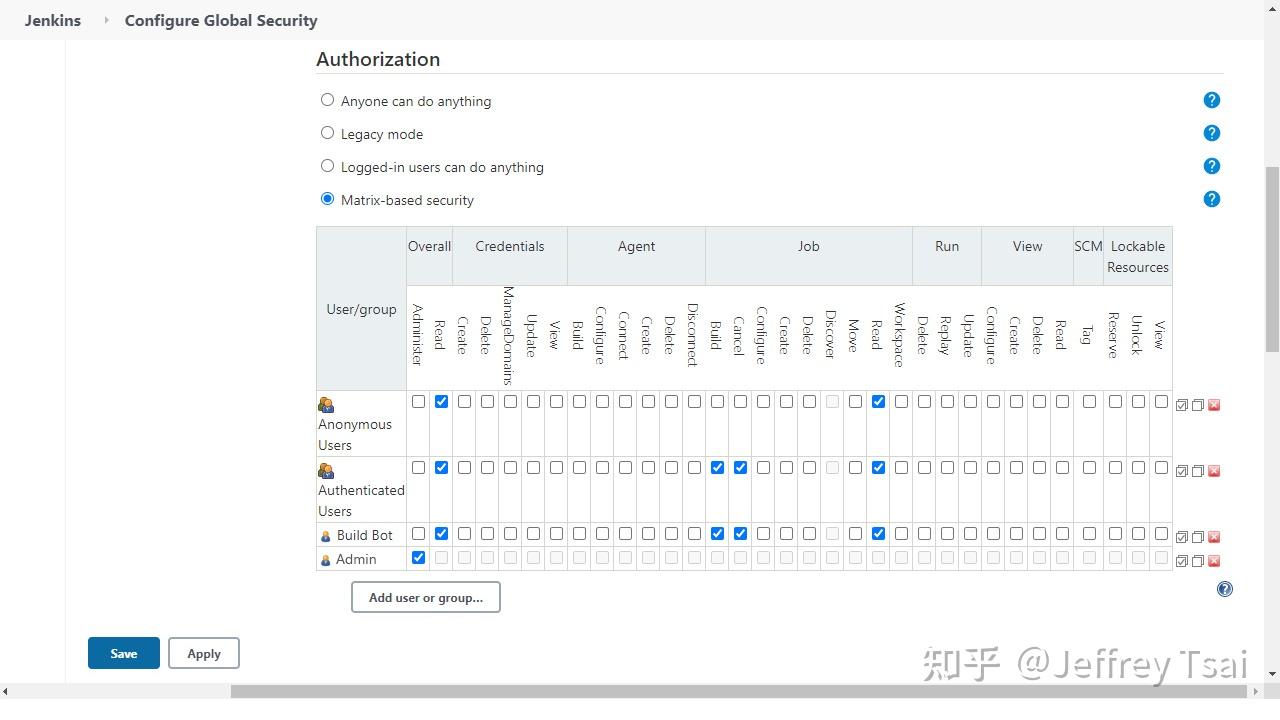Remove the Admin user using the red X icon
Image resolution: width=1280 pixels, height=720 pixels.
(x=1214, y=560)
